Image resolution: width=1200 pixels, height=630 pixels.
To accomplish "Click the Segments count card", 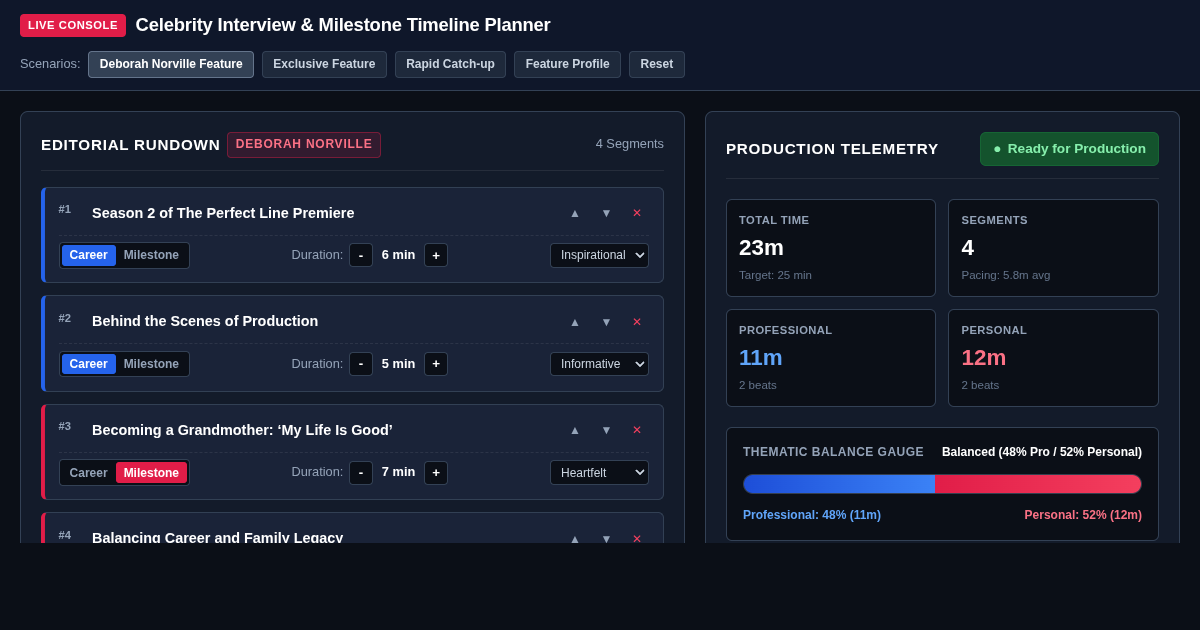I will click(1053, 248).
